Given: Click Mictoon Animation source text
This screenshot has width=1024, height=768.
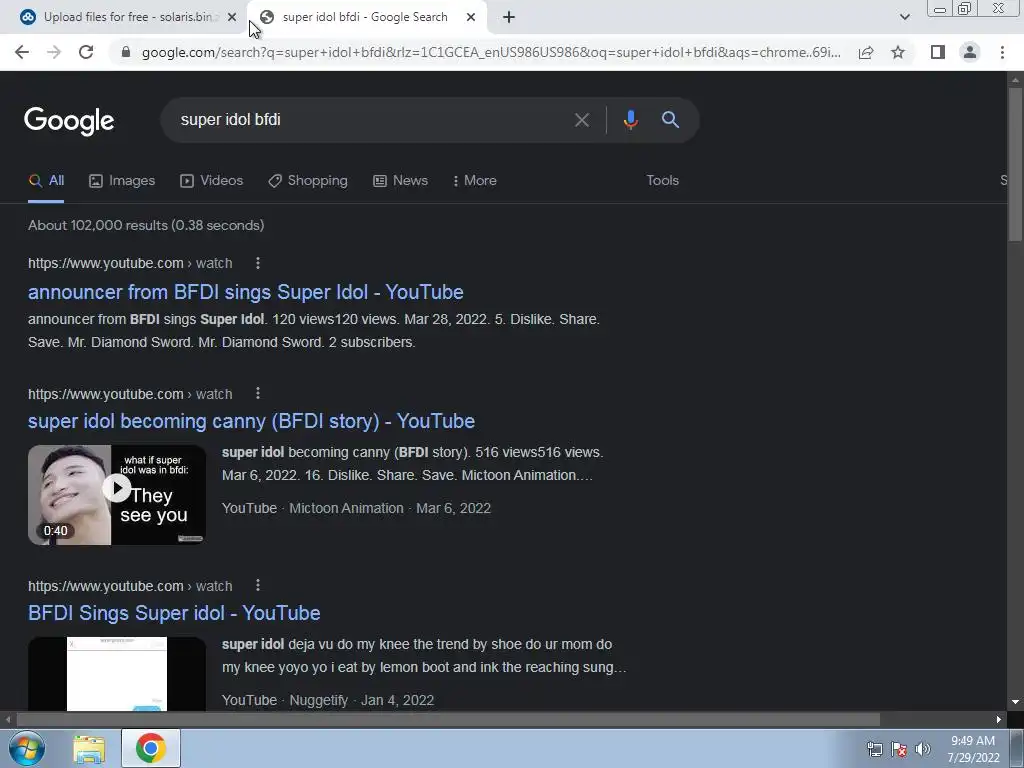Looking at the screenshot, I should click(x=346, y=508).
